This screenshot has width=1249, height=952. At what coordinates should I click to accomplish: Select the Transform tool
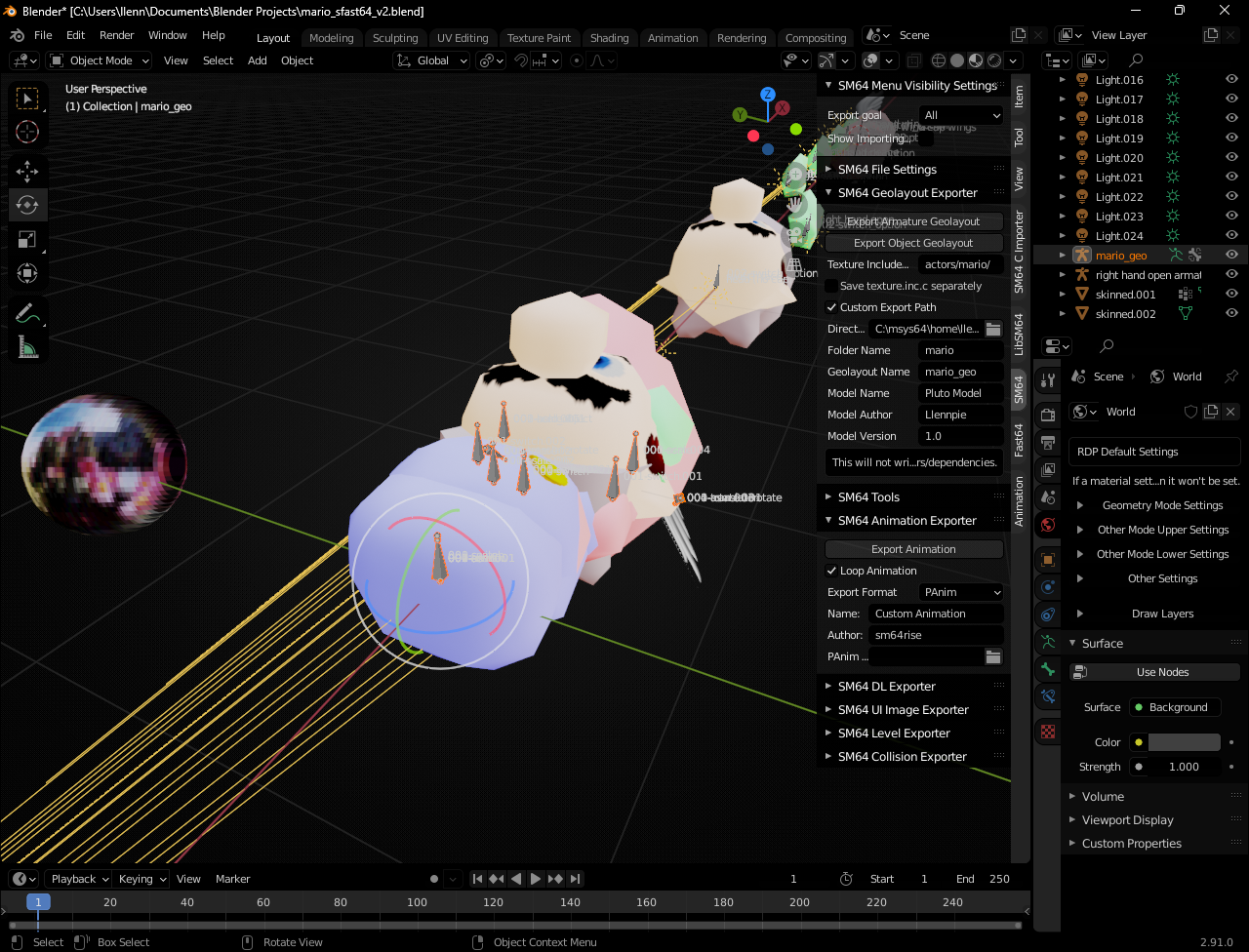click(x=27, y=273)
